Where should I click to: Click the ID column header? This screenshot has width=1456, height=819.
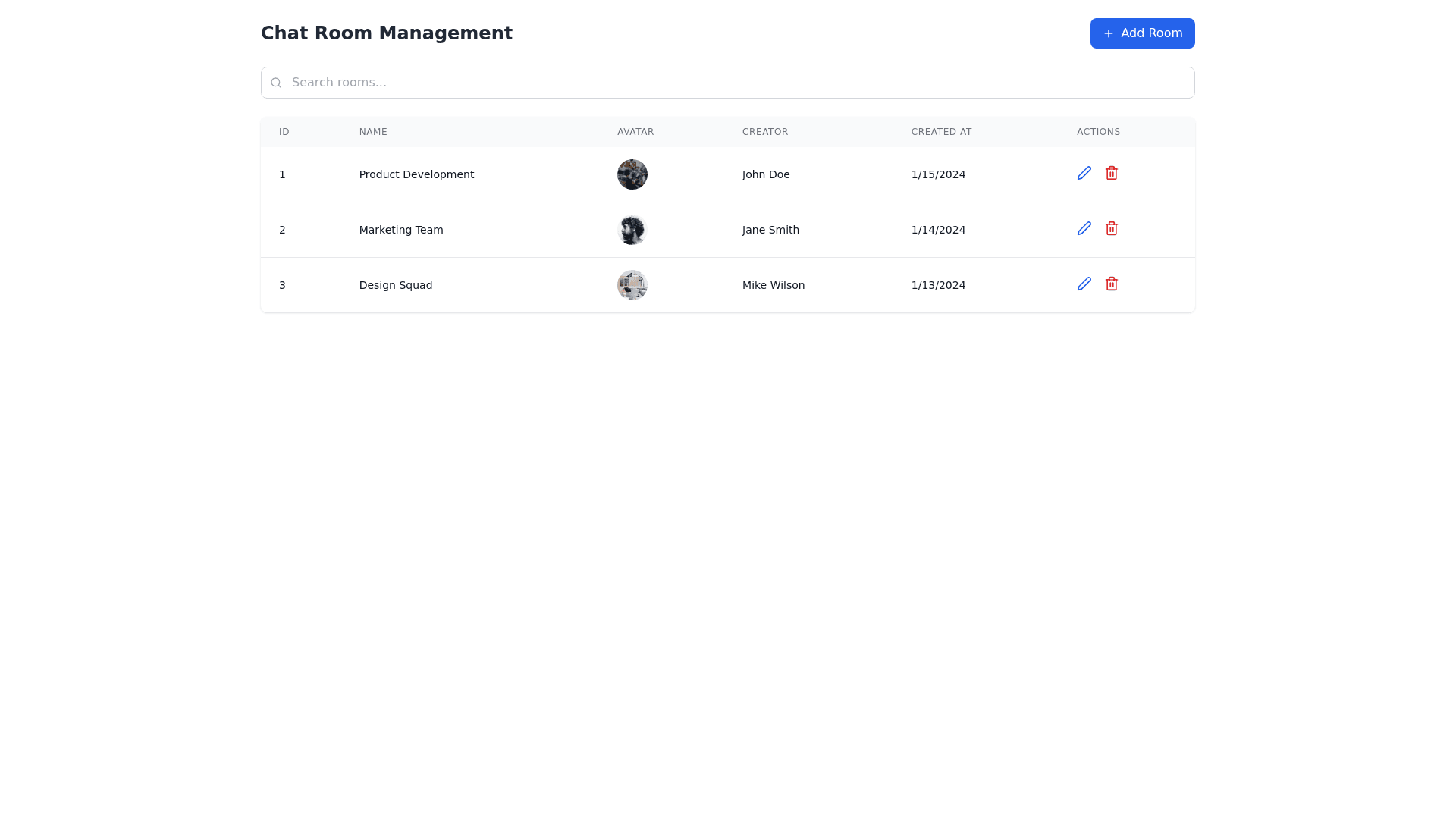click(x=284, y=132)
